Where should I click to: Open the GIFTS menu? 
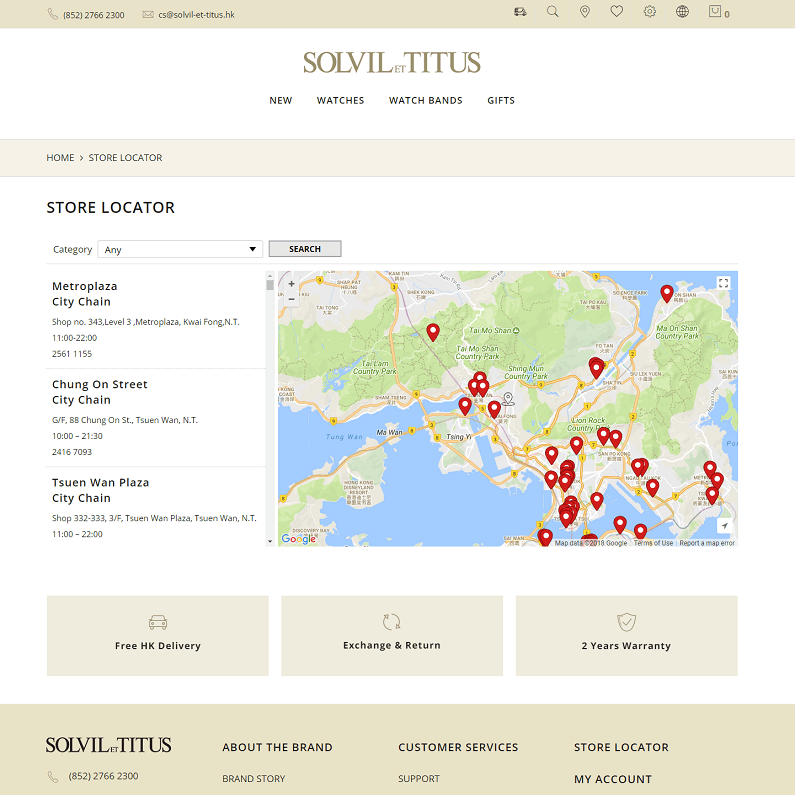[501, 100]
